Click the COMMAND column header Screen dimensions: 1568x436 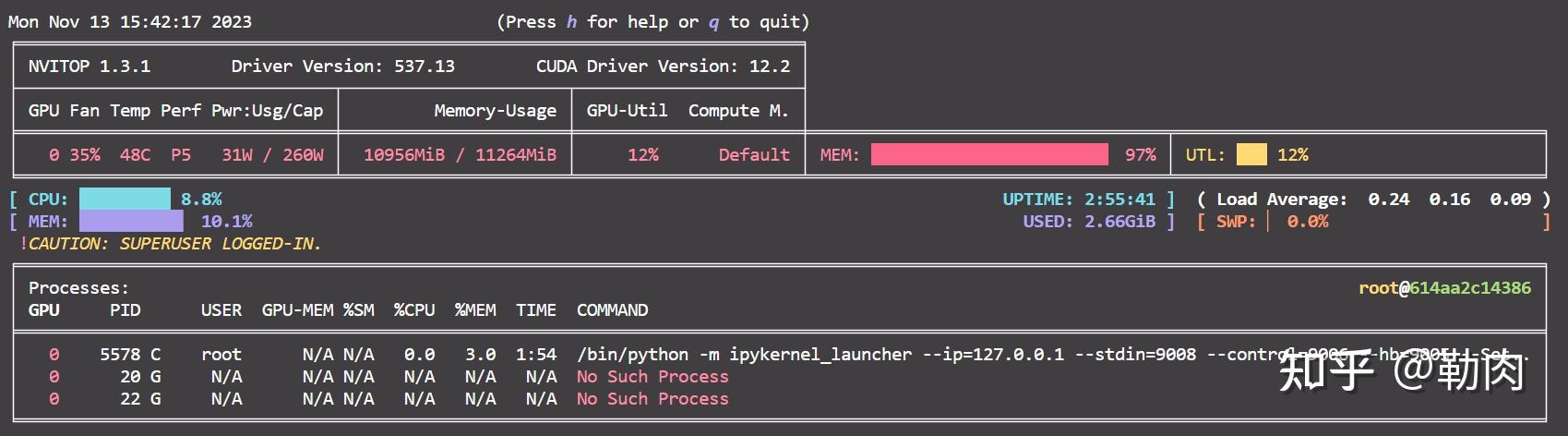(x=612, y=310)
